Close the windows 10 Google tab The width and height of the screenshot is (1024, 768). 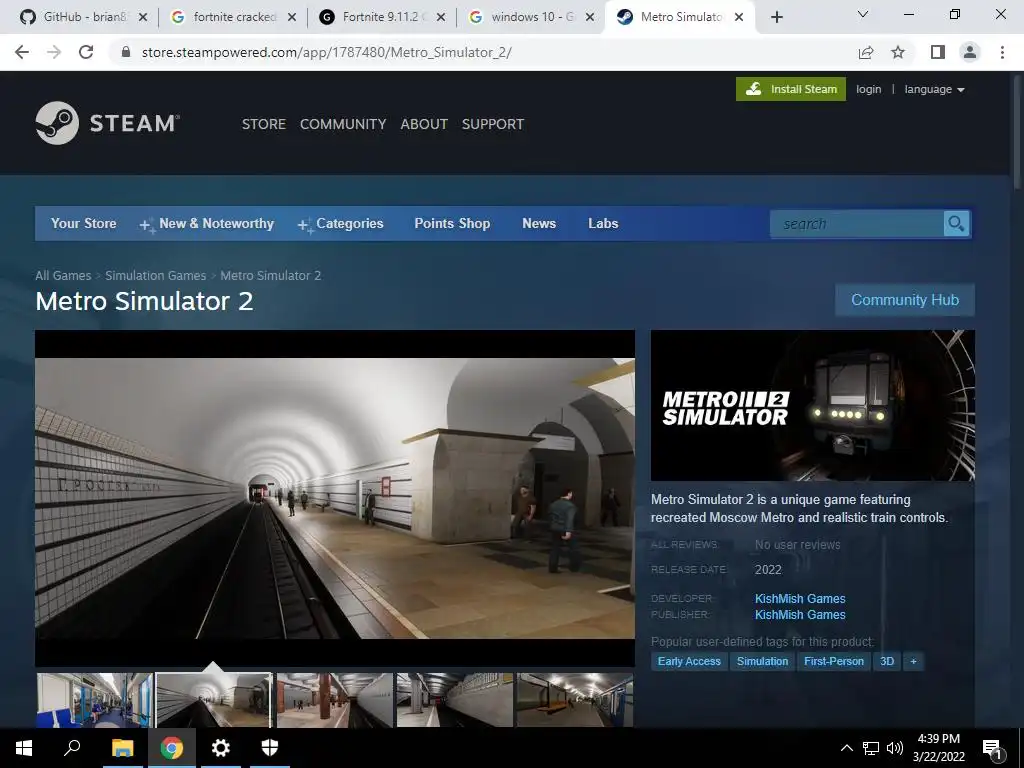tap(590, 17)
